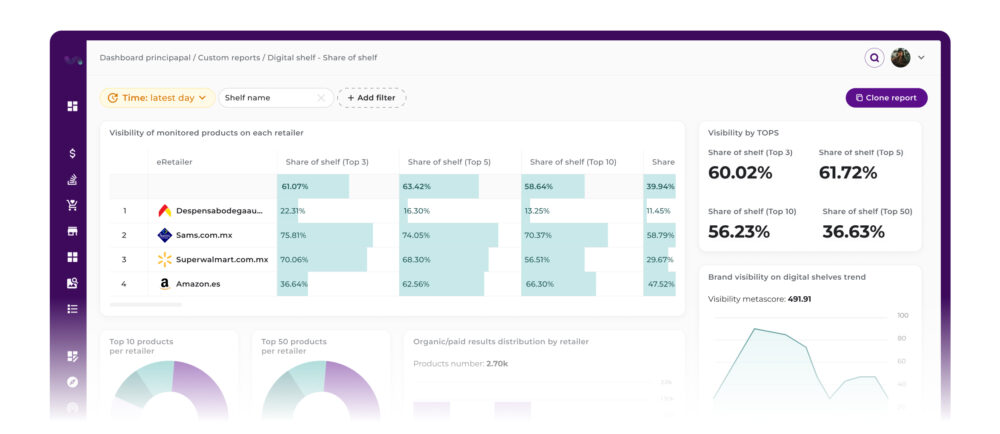
Task: Sort by Share of shelf (Top 5) column
Action: click(449, 162)
